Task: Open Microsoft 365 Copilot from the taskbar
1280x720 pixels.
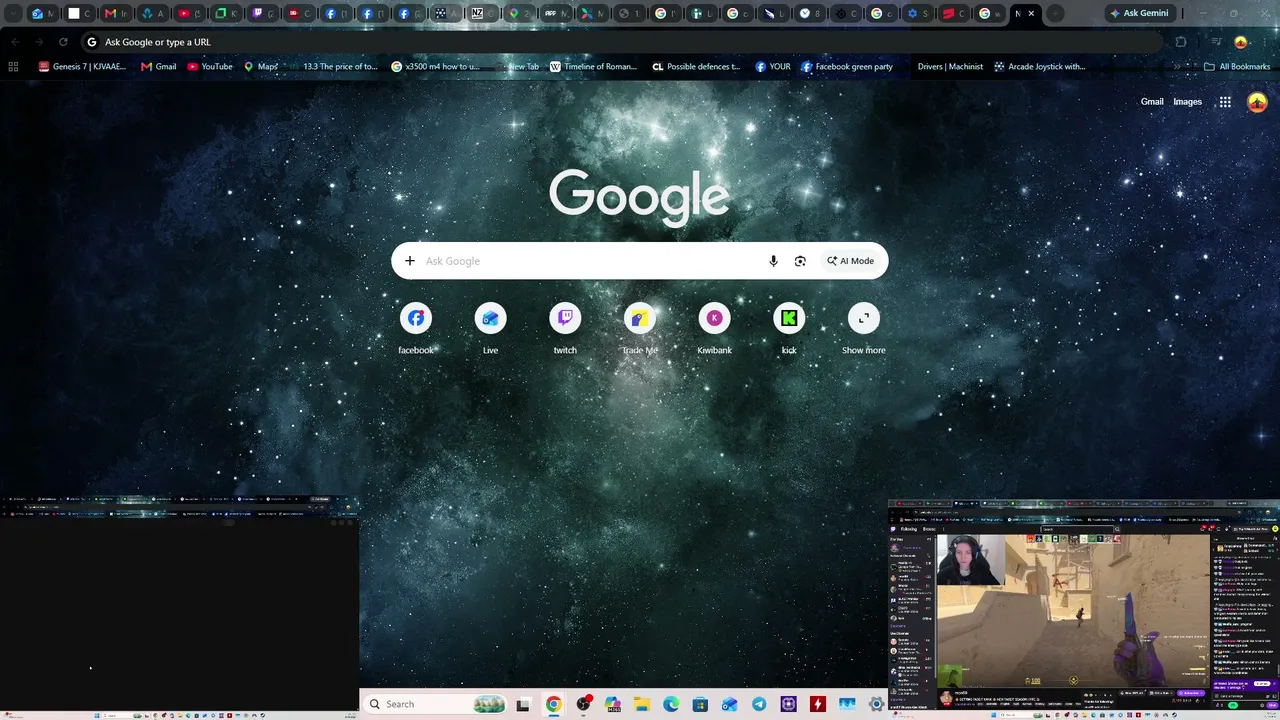Action: point(612,704)
